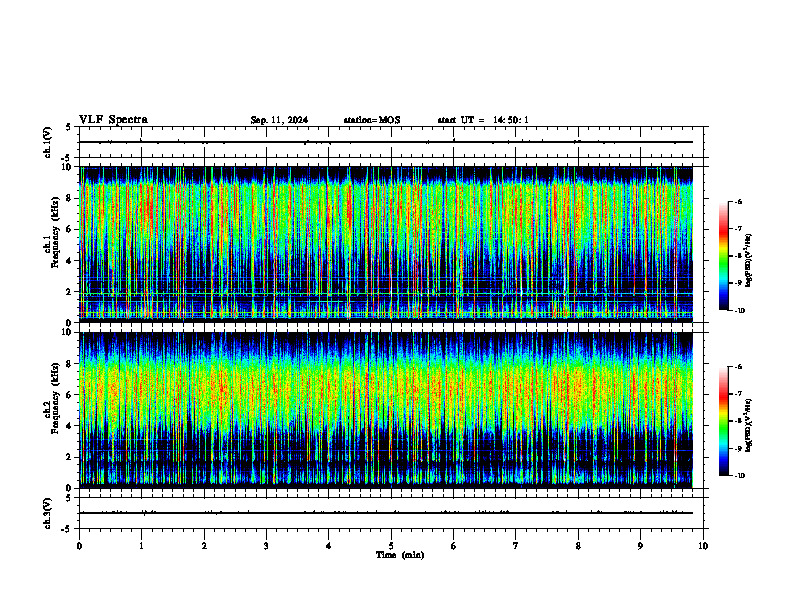Viewport: 792px width, 612px height.
Task: Click the "station=MOS" header label
Action: point(372,120)
